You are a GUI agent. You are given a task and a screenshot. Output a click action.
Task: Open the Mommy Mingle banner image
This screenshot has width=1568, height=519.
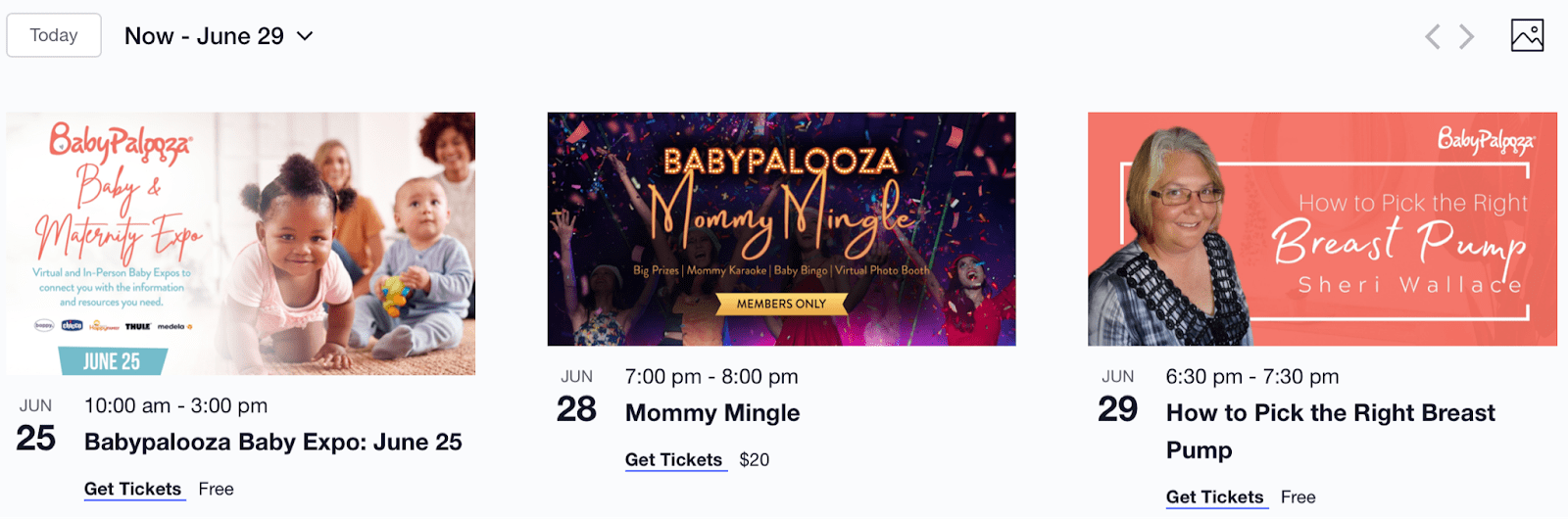pos(781,229)
